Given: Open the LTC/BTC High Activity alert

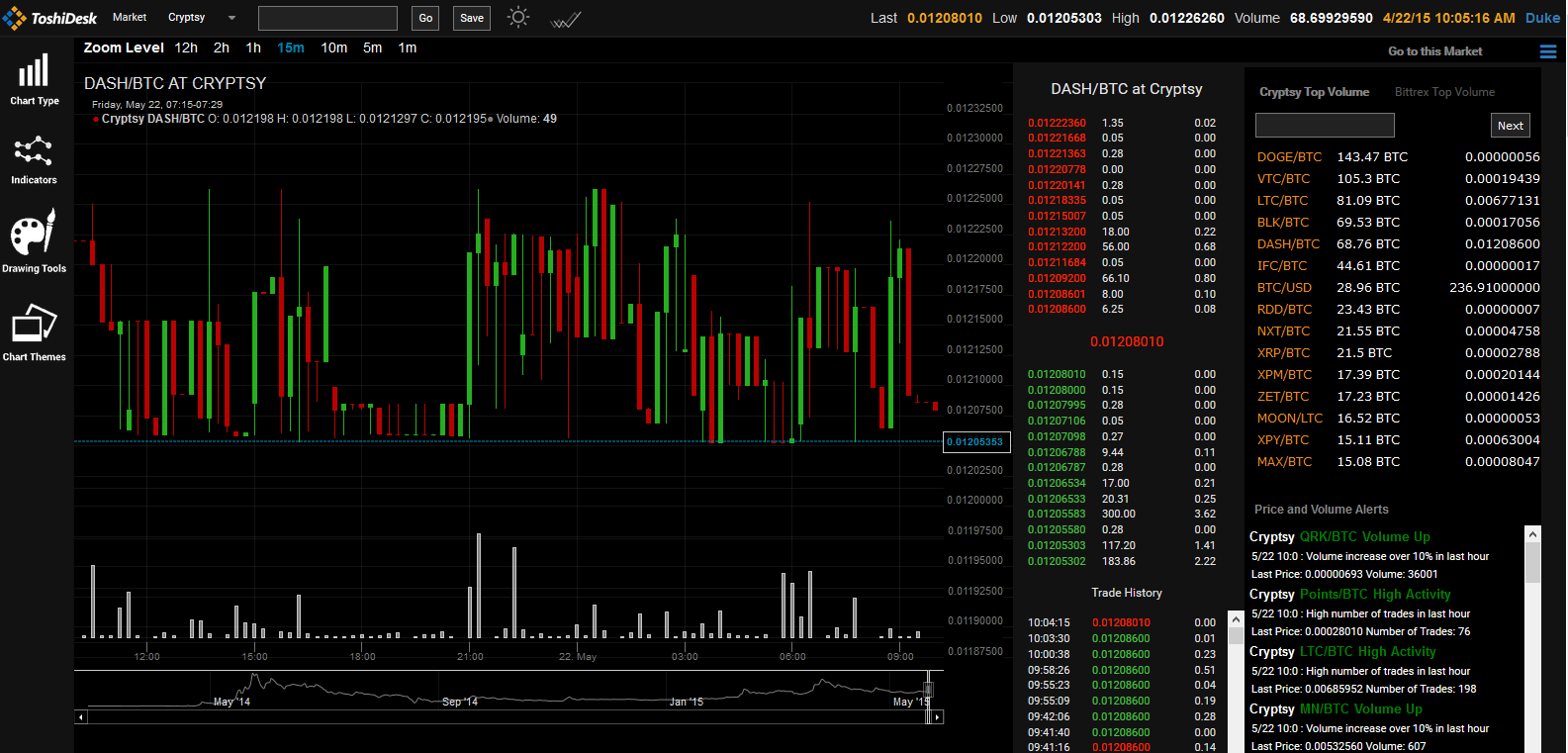Looking at the screenshot, I should [x=1367, y=652].
